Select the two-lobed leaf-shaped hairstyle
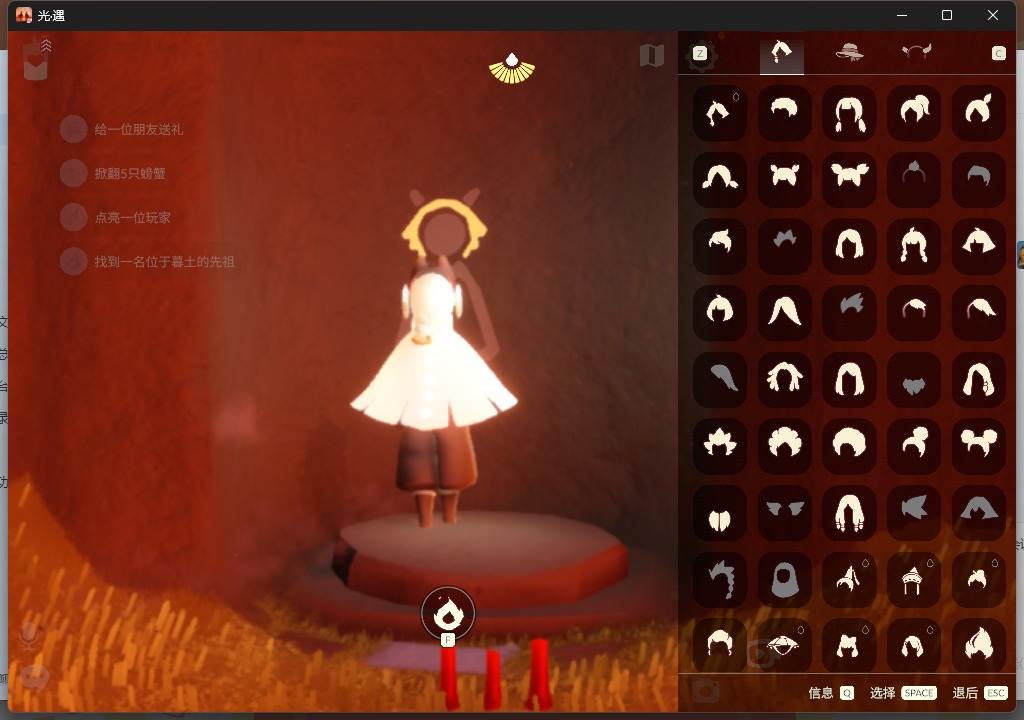 point(720,513)
